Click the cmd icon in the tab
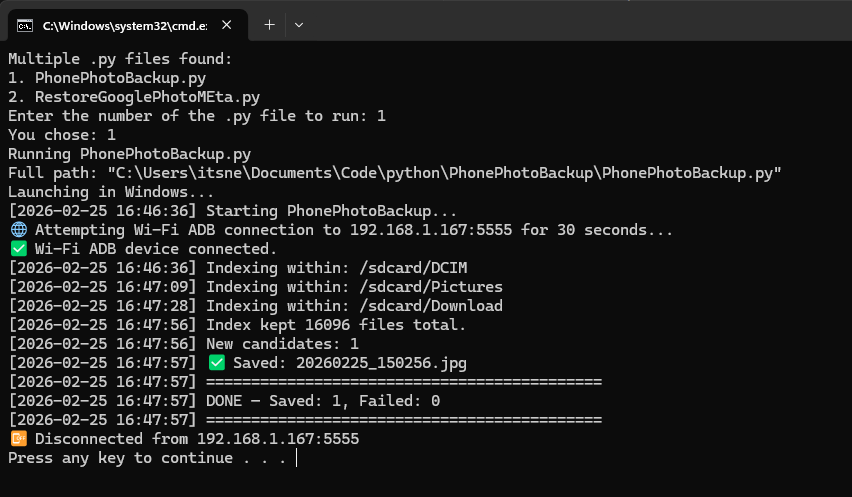 [25, 25]
